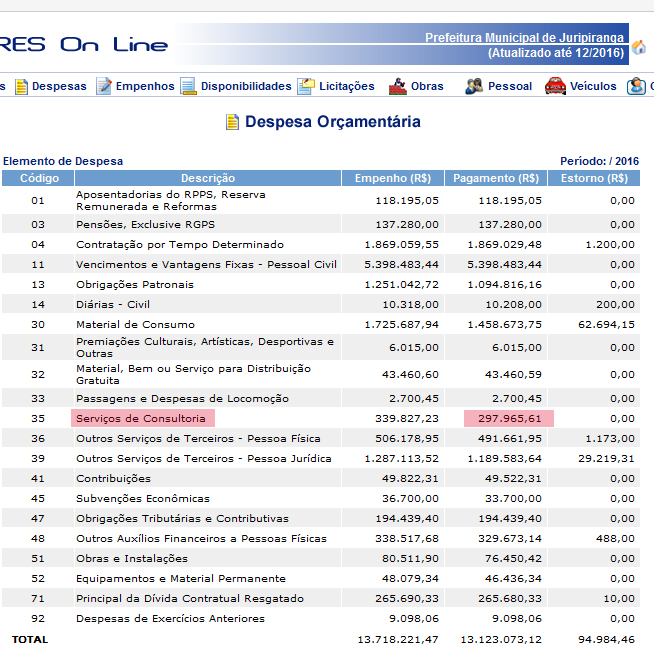Screen dimensions: 654x652
Task: Click Pagamento value 1.094.816,16
Action: point(504,284)
